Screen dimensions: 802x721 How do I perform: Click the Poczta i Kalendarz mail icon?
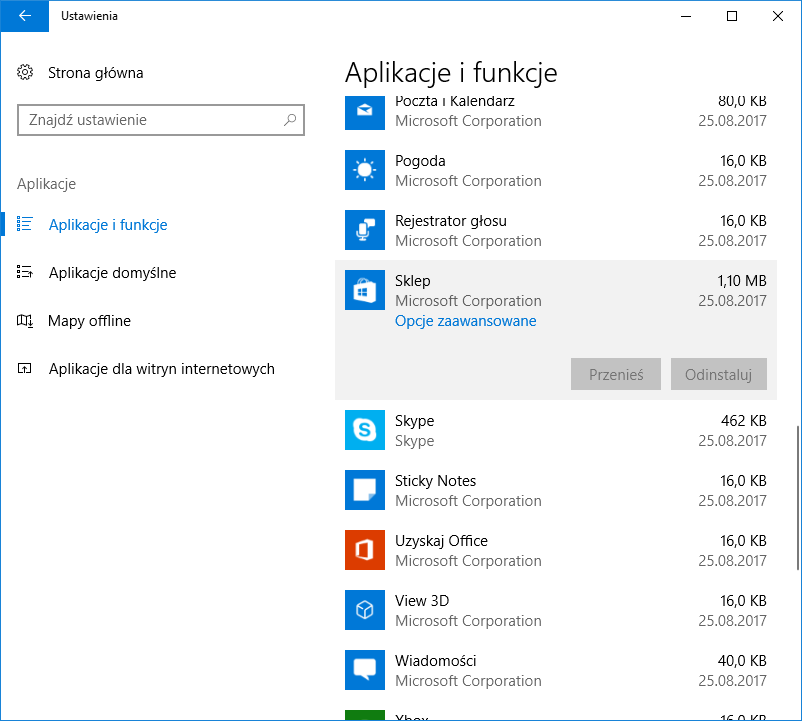tap(365, 112)
